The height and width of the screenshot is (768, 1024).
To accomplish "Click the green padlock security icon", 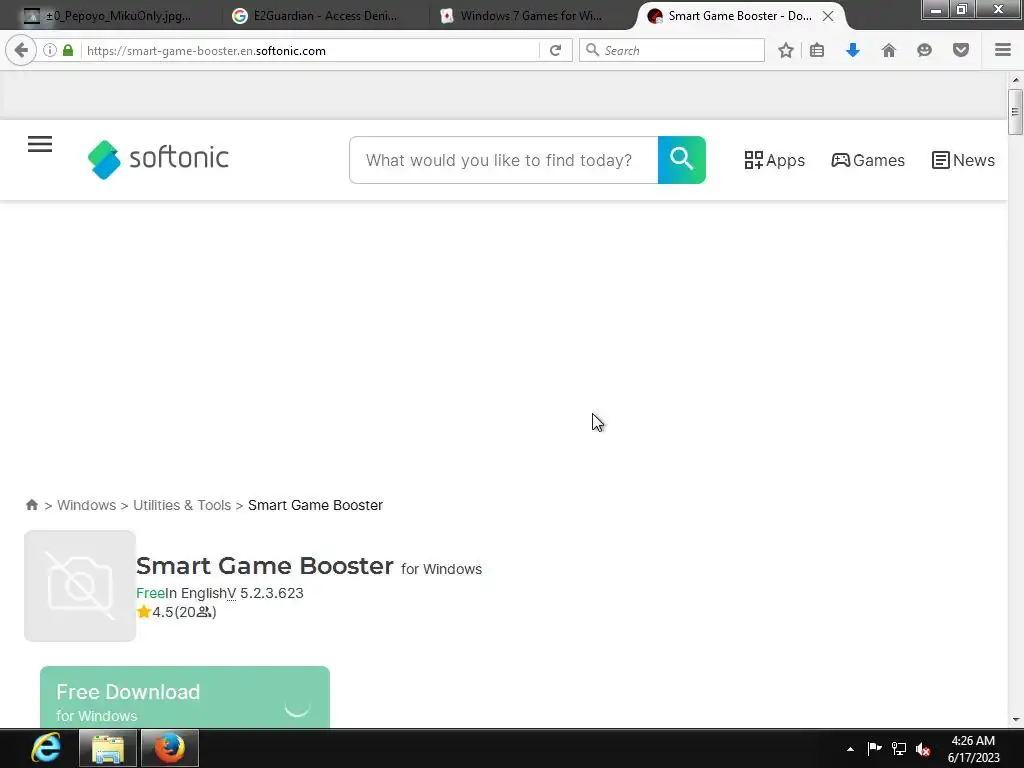I will click(x=68, y=50).
